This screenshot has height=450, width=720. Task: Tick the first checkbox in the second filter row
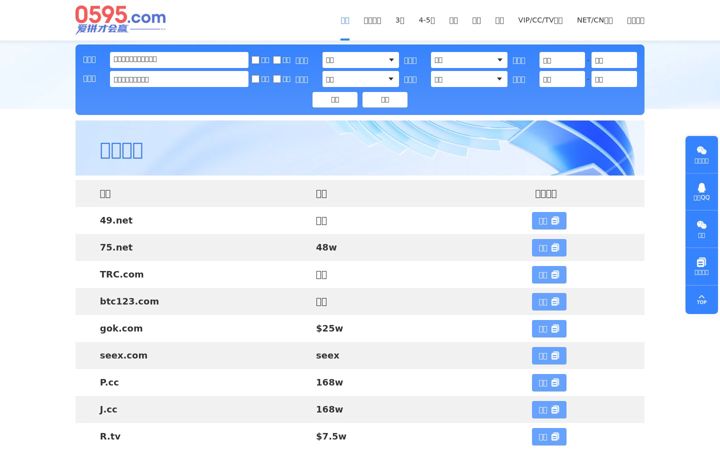(x=255, y=79)
